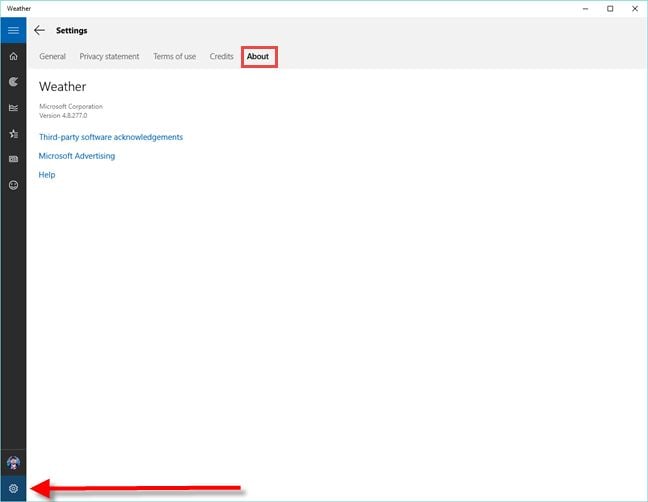Open the hamburger navigation menu
This screenshot has width=648, height=502.
(x=13, y=30)
